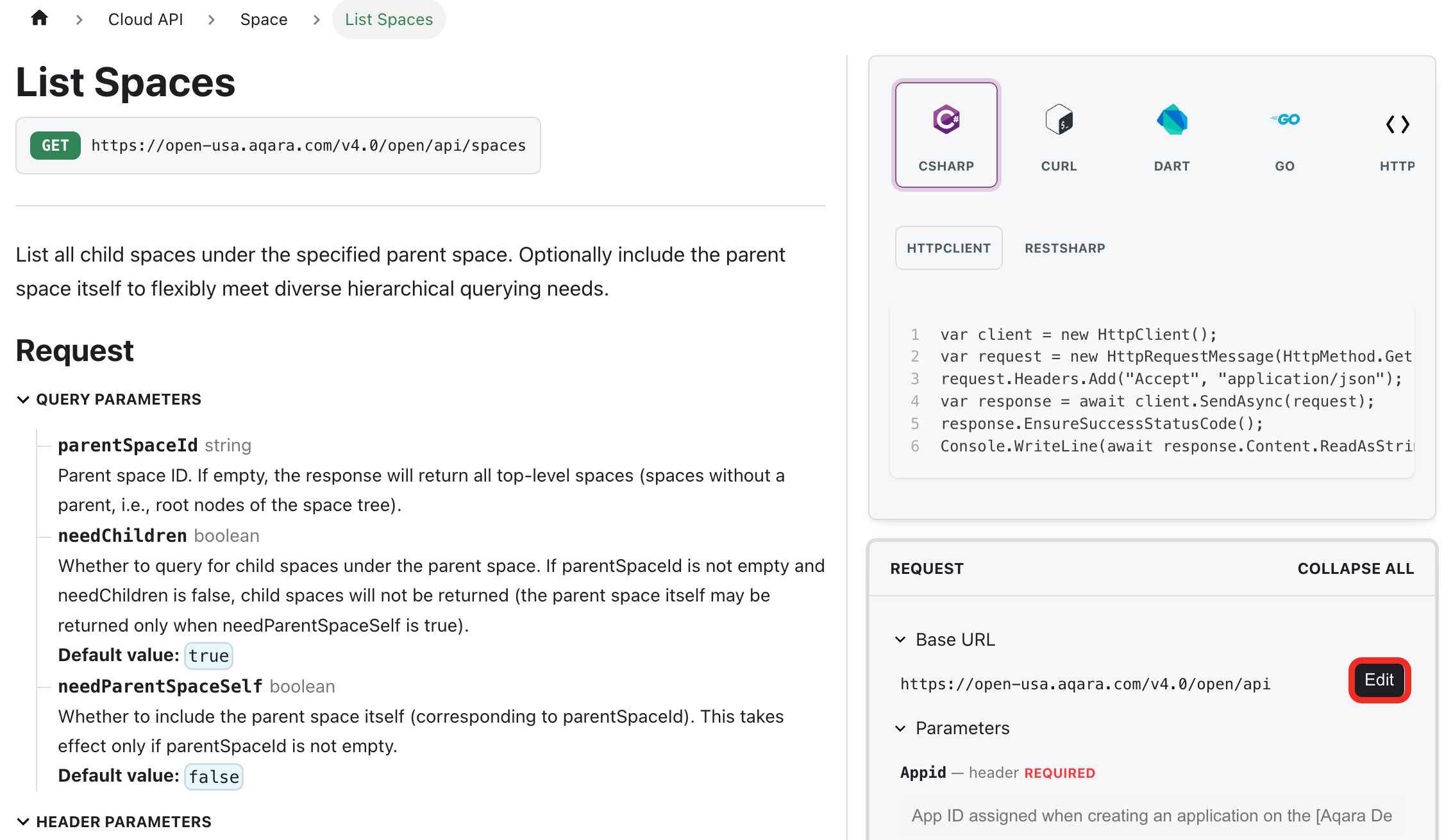Collapse the HEADER PARAMETERS section

pyautogui.click(x=24, y=821)
